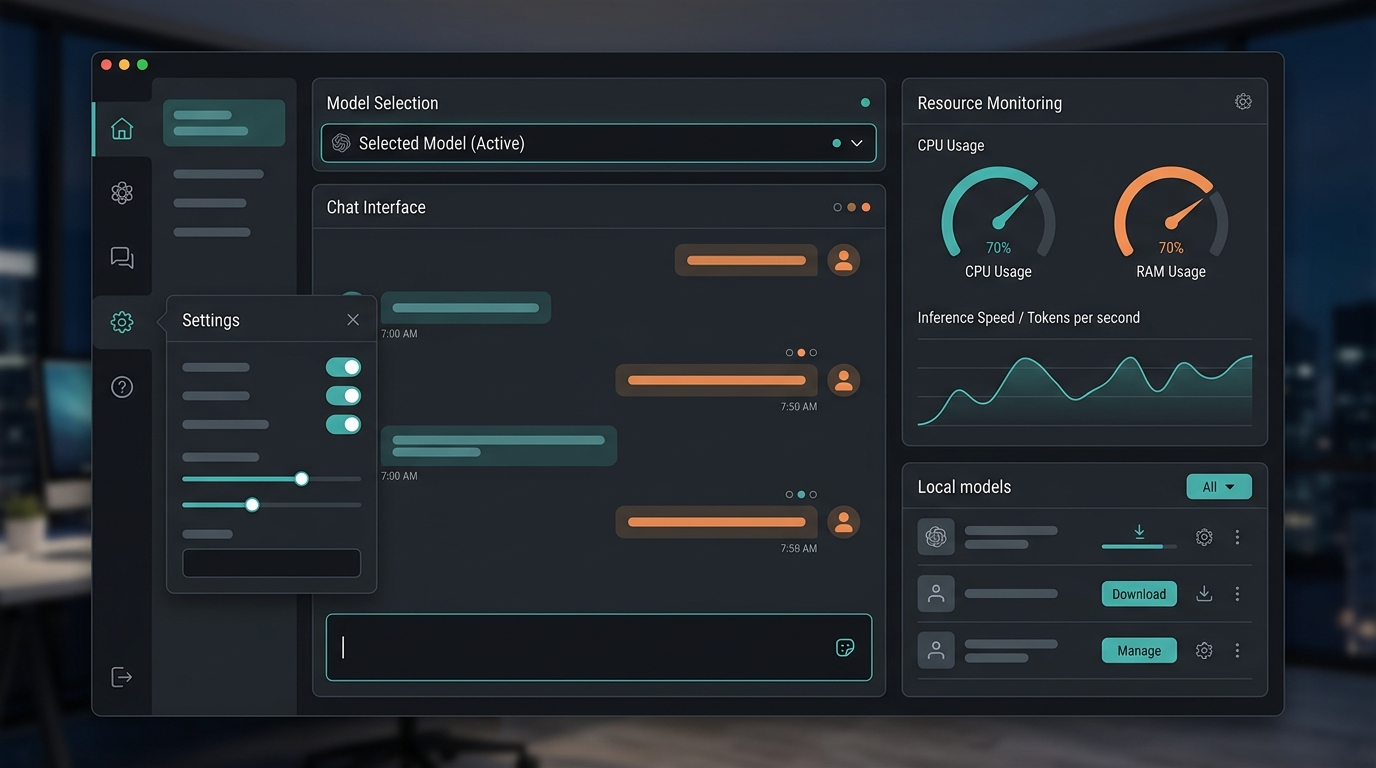
Task: Click the download arrow icon beside Download button
Action: click(x=1204, y=594)
